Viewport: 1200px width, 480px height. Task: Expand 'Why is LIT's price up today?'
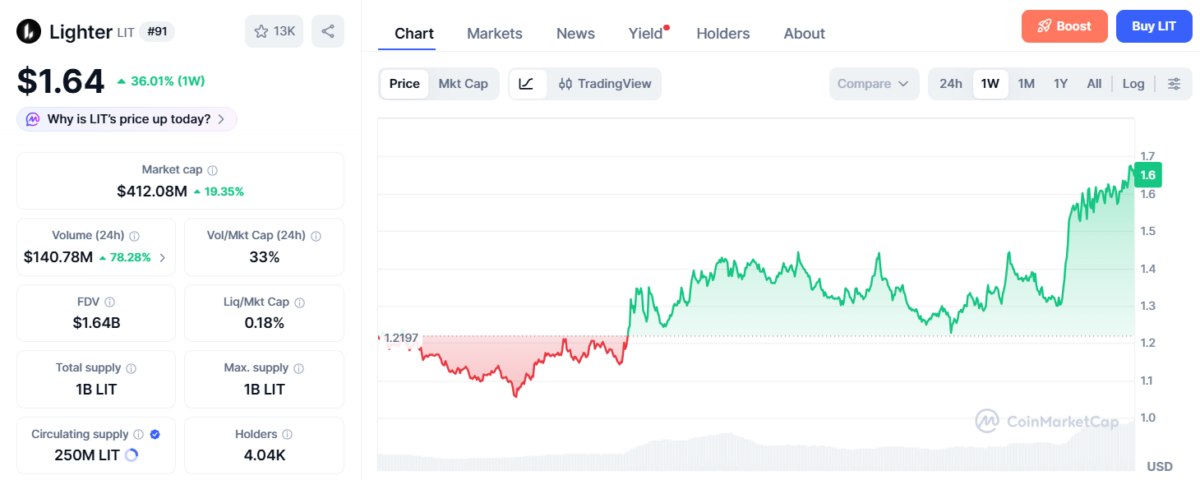point(127,119)
